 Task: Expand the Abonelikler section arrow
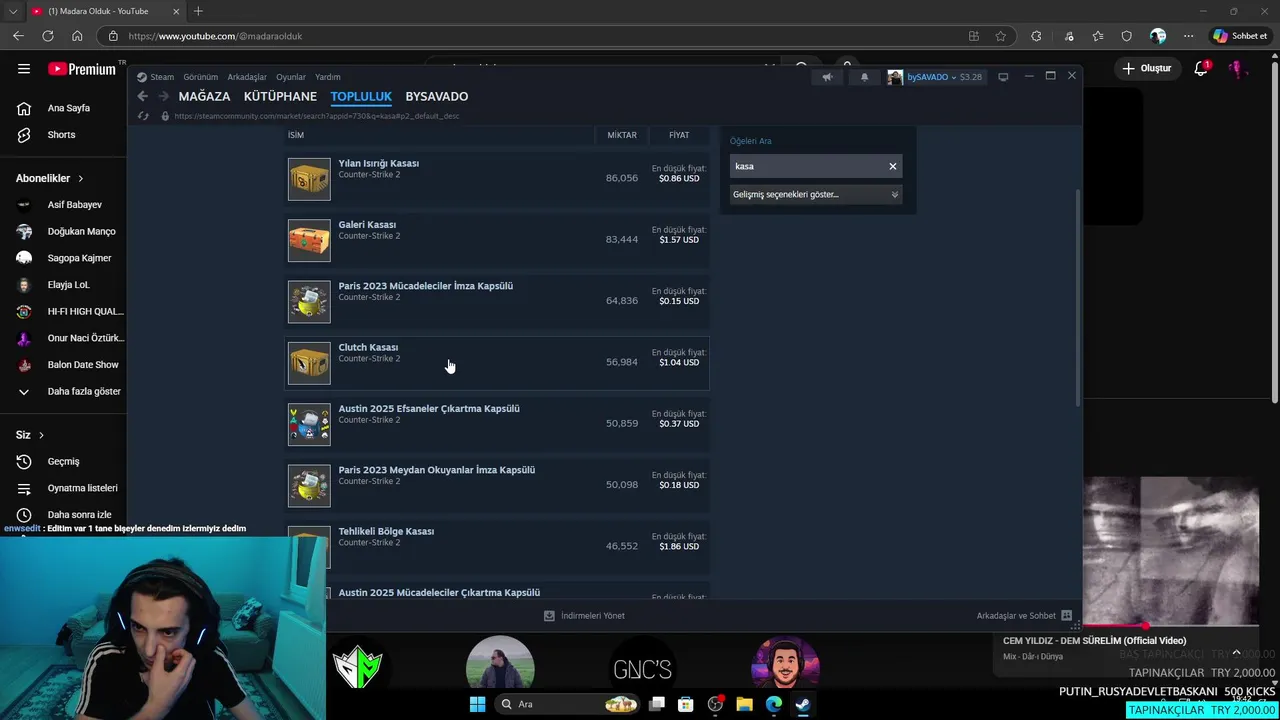(x=81, y=178)
